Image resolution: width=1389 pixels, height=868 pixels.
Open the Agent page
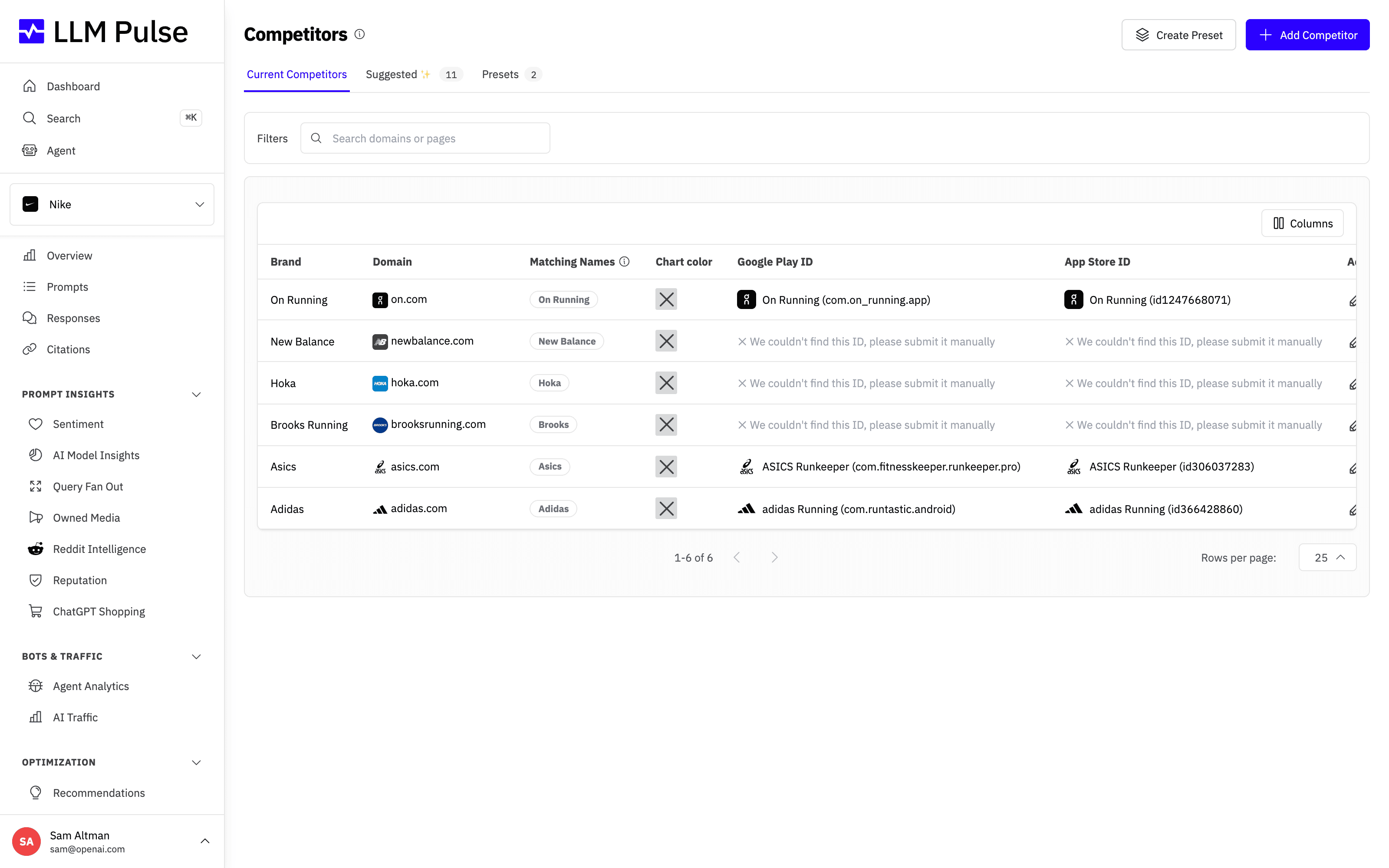coord(61,151)
